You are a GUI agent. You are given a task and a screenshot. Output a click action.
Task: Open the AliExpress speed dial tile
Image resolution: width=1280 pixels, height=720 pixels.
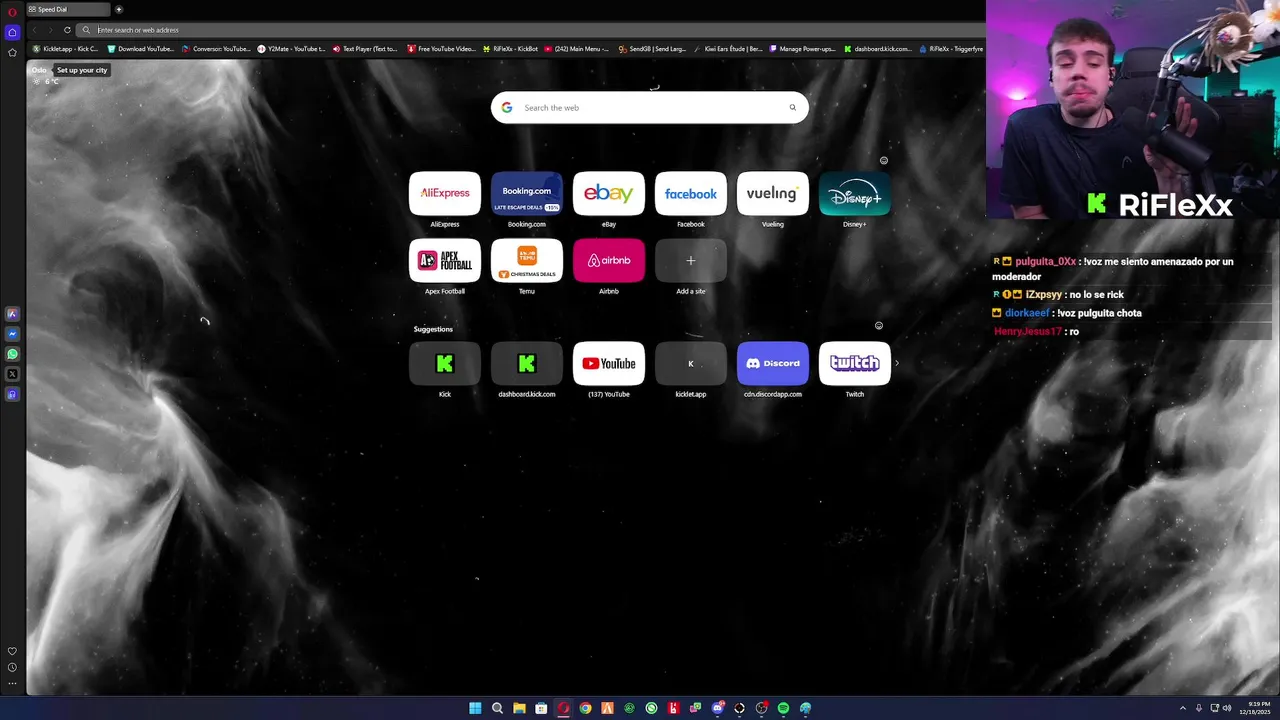pyautogui.click(x=445, y=193)
